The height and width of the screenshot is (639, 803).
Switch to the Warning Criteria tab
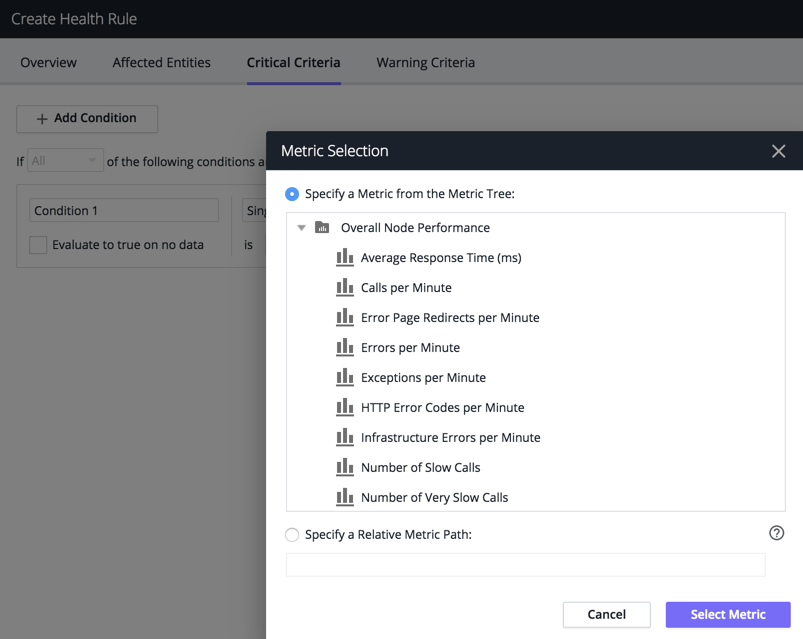426,62
